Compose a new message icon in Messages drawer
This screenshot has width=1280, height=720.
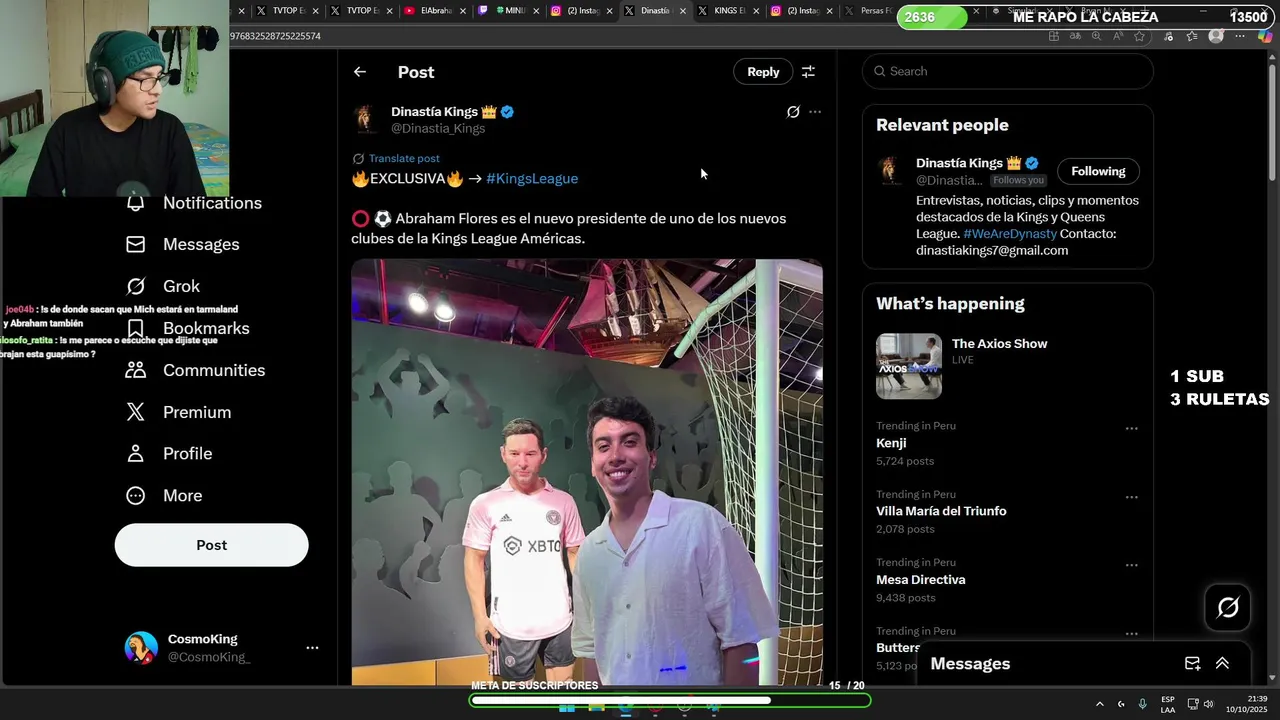pyautogui.click(x=1192, y=663)
